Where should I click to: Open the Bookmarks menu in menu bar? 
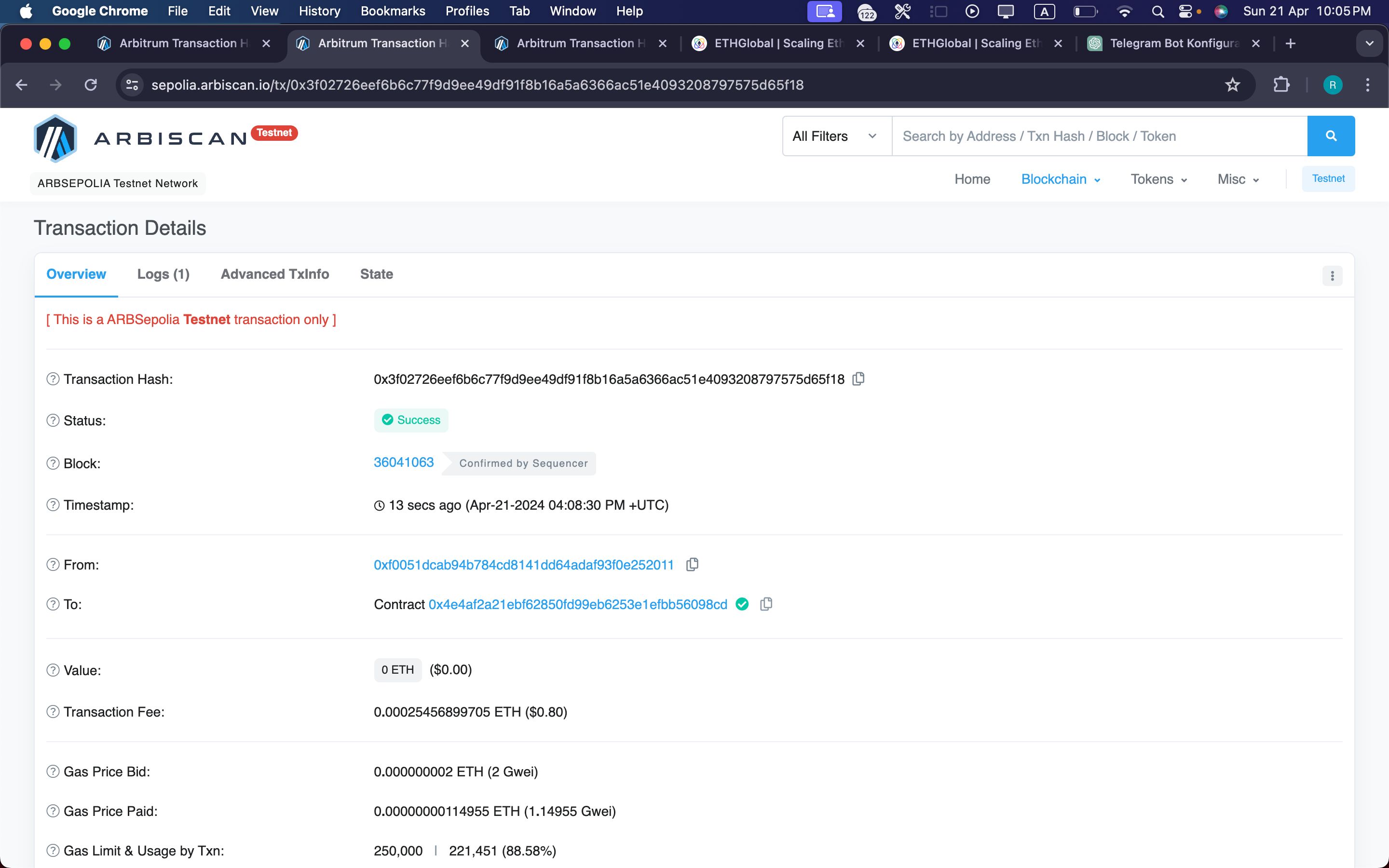(x=393, y=11)
